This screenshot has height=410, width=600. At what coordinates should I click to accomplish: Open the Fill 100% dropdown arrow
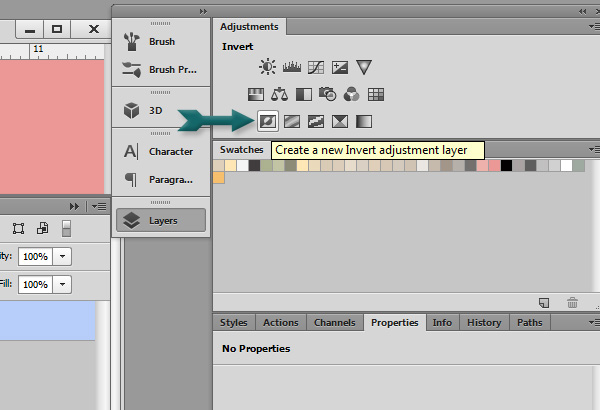point(62,284)
